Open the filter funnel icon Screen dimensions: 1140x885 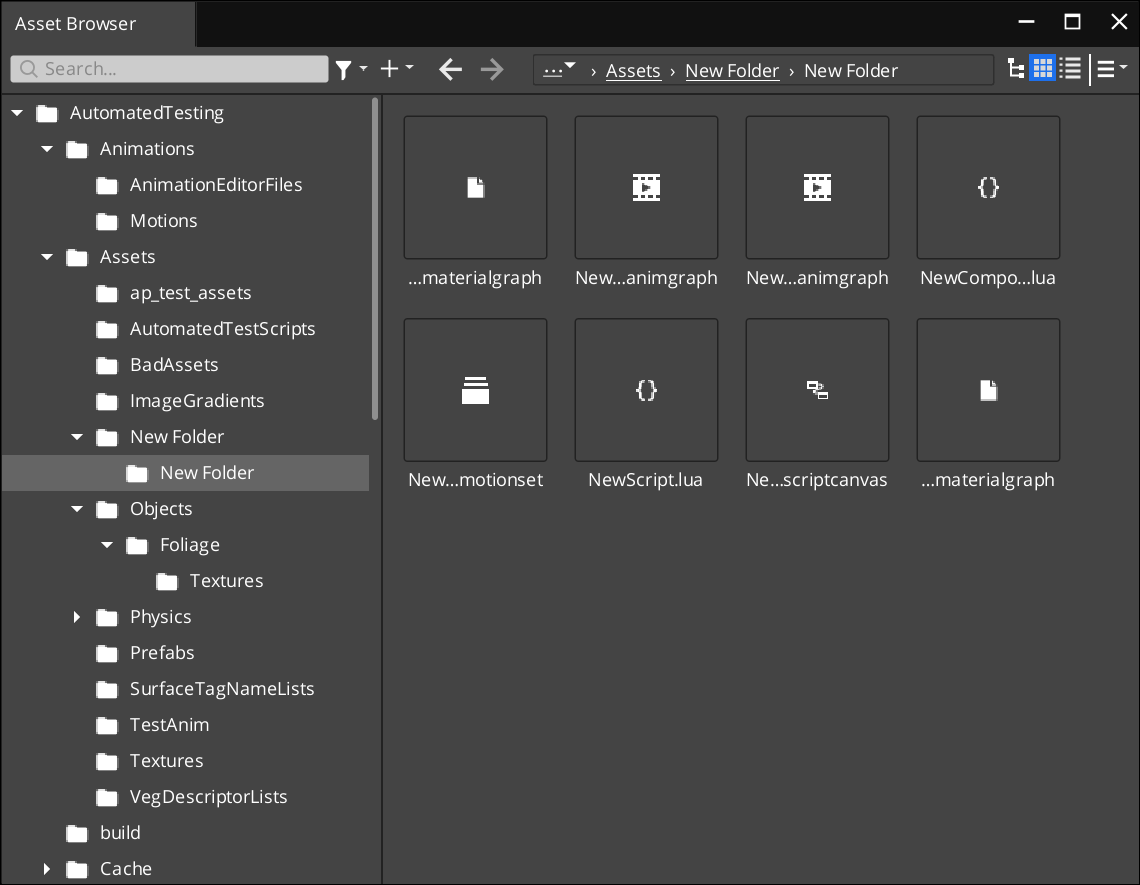pyautogui.click(x=345, y=69)
